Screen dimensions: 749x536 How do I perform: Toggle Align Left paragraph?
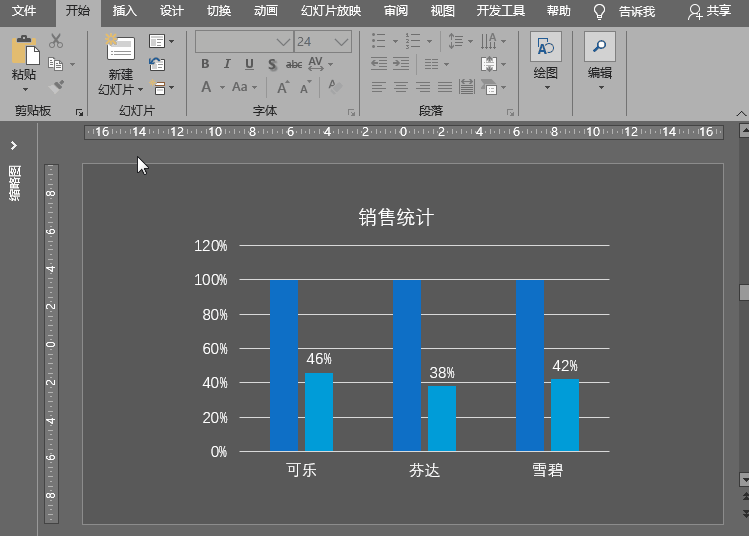click(379, 87)
